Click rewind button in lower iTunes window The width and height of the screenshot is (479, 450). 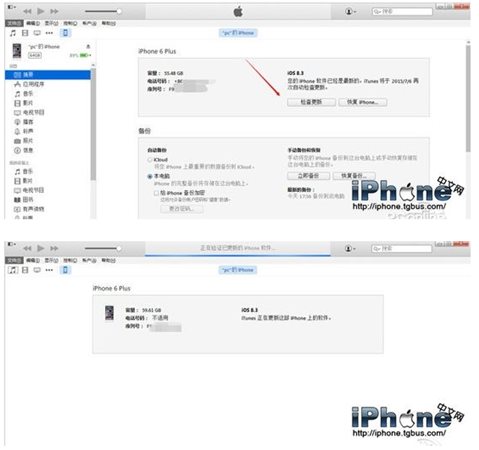point(27,248)
